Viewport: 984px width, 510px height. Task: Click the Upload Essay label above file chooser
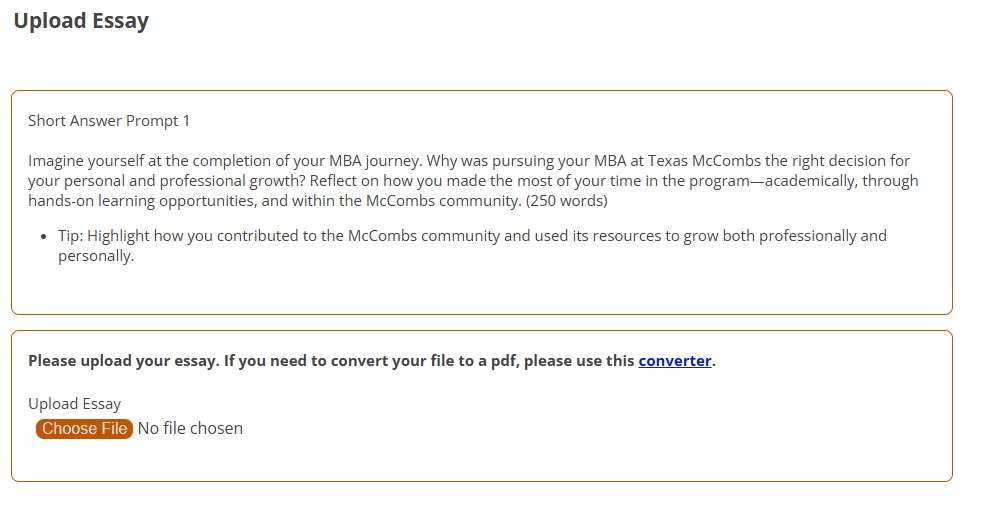(x=74, y=404)
